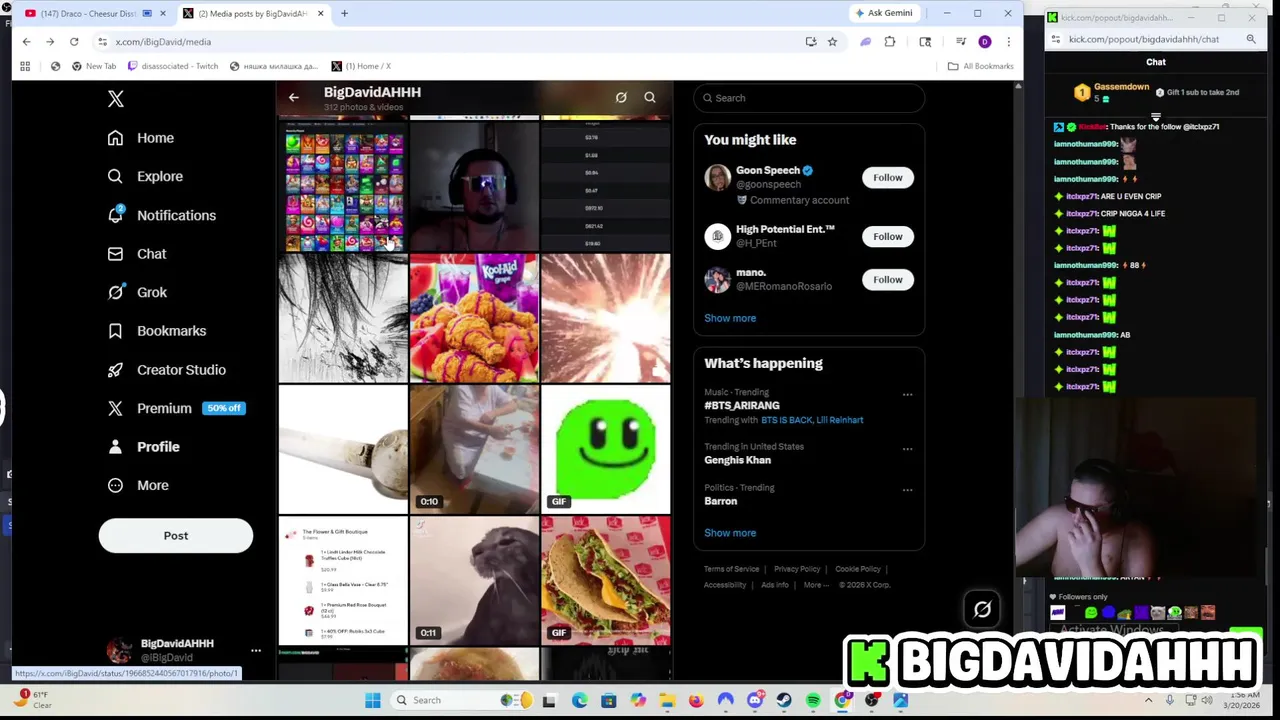The image size is (1280, 720).
Task: Play the 0:10 video thumbnail
Action: [474, 450]
